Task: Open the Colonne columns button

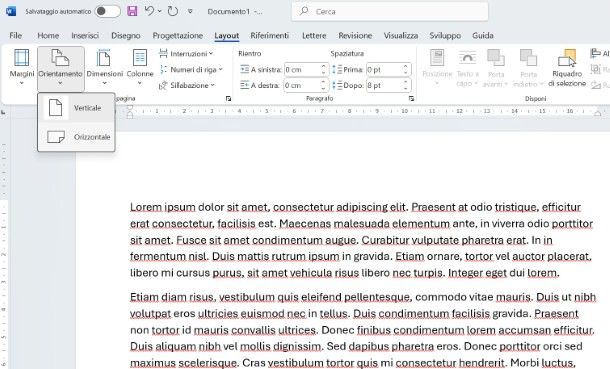Action: (x=140, y=68)
